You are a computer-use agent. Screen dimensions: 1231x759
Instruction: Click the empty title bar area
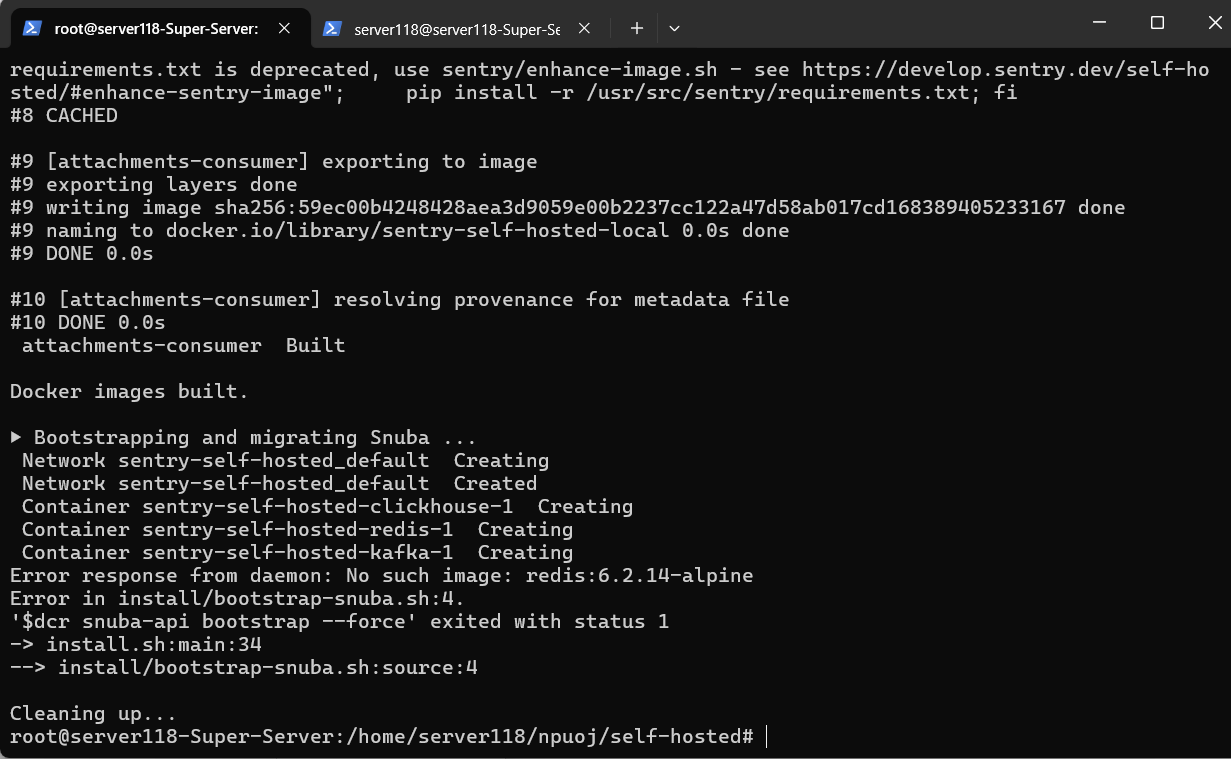pos(880,23)
